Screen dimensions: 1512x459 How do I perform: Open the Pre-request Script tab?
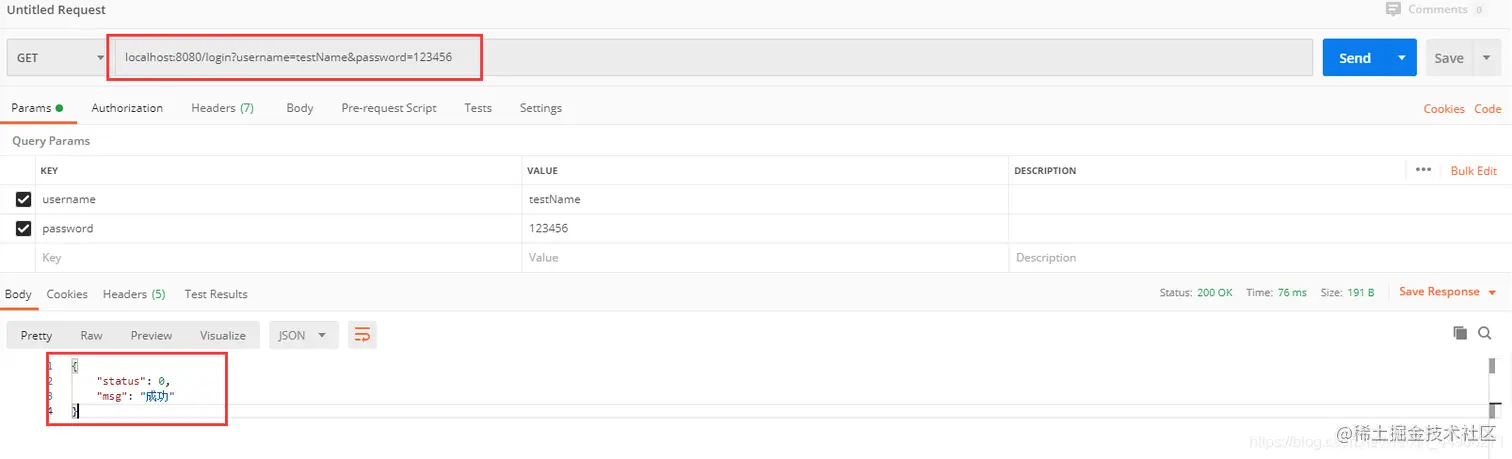tap(389, 108)
